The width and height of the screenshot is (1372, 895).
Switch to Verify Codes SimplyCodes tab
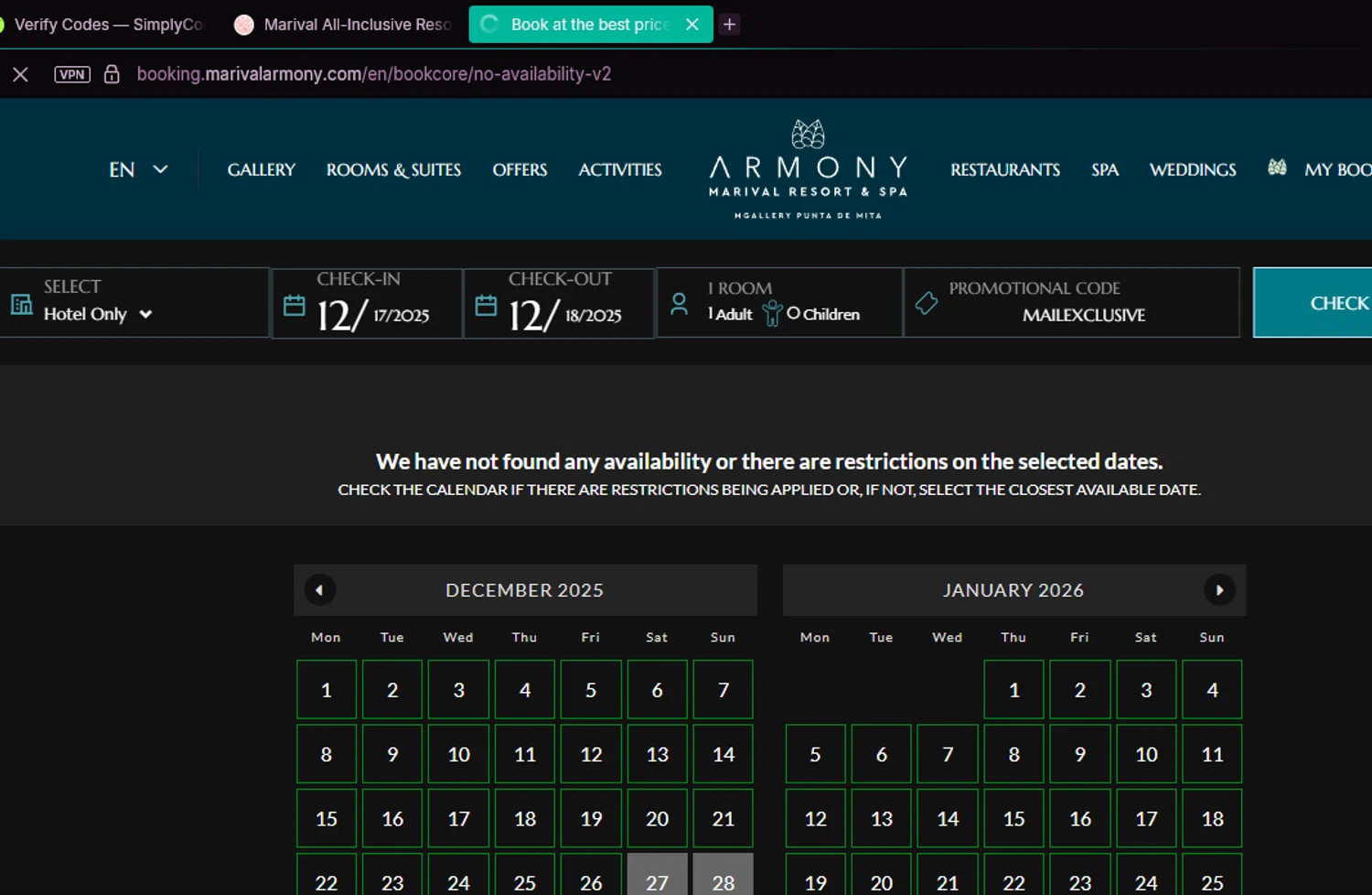[x=105, y=25]
